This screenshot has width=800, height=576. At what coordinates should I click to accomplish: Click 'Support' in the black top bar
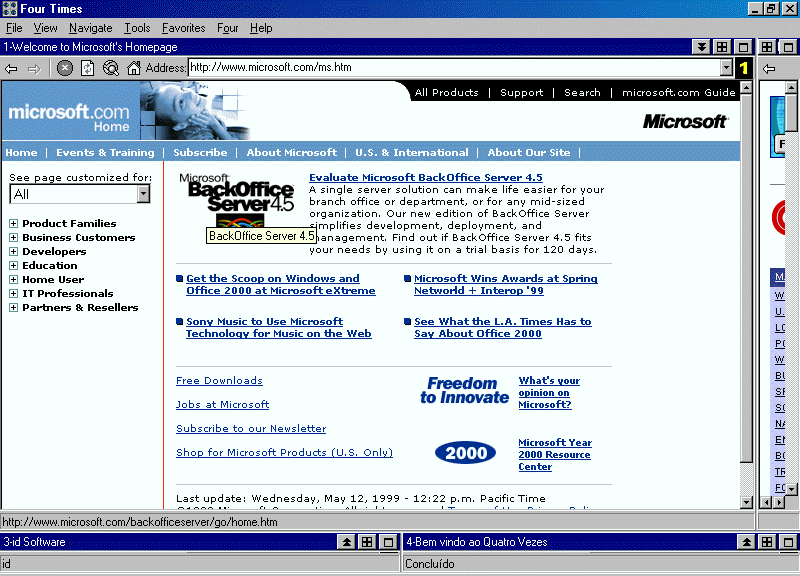521,92
